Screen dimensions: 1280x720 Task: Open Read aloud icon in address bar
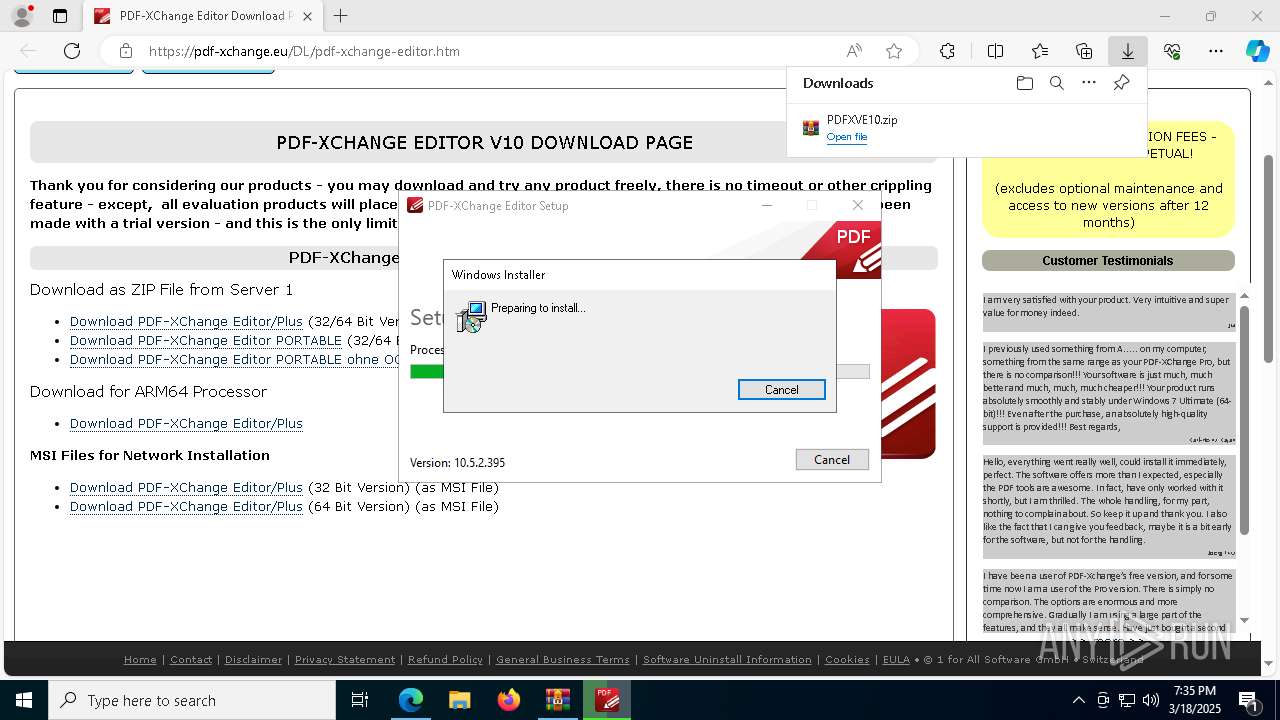pos(854,51)
